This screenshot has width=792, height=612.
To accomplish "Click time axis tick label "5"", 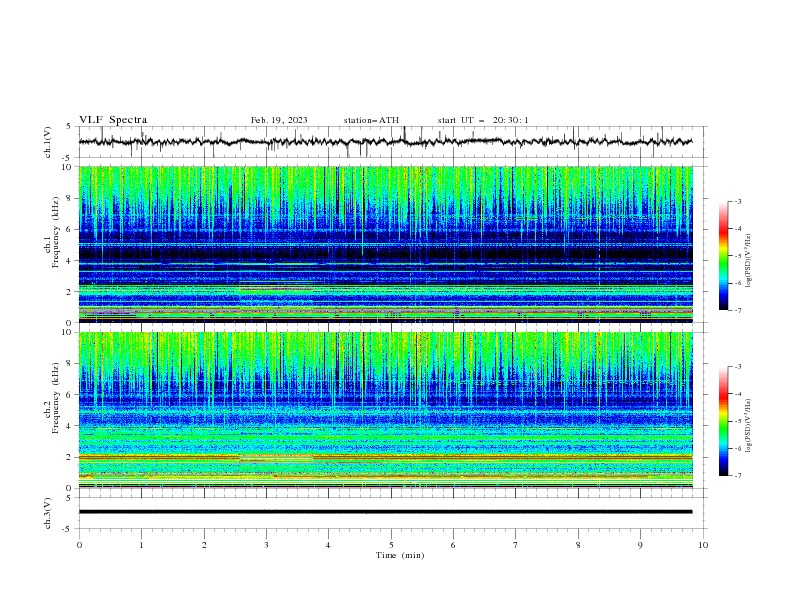I will pyautogui.click(x=391, y=545).
